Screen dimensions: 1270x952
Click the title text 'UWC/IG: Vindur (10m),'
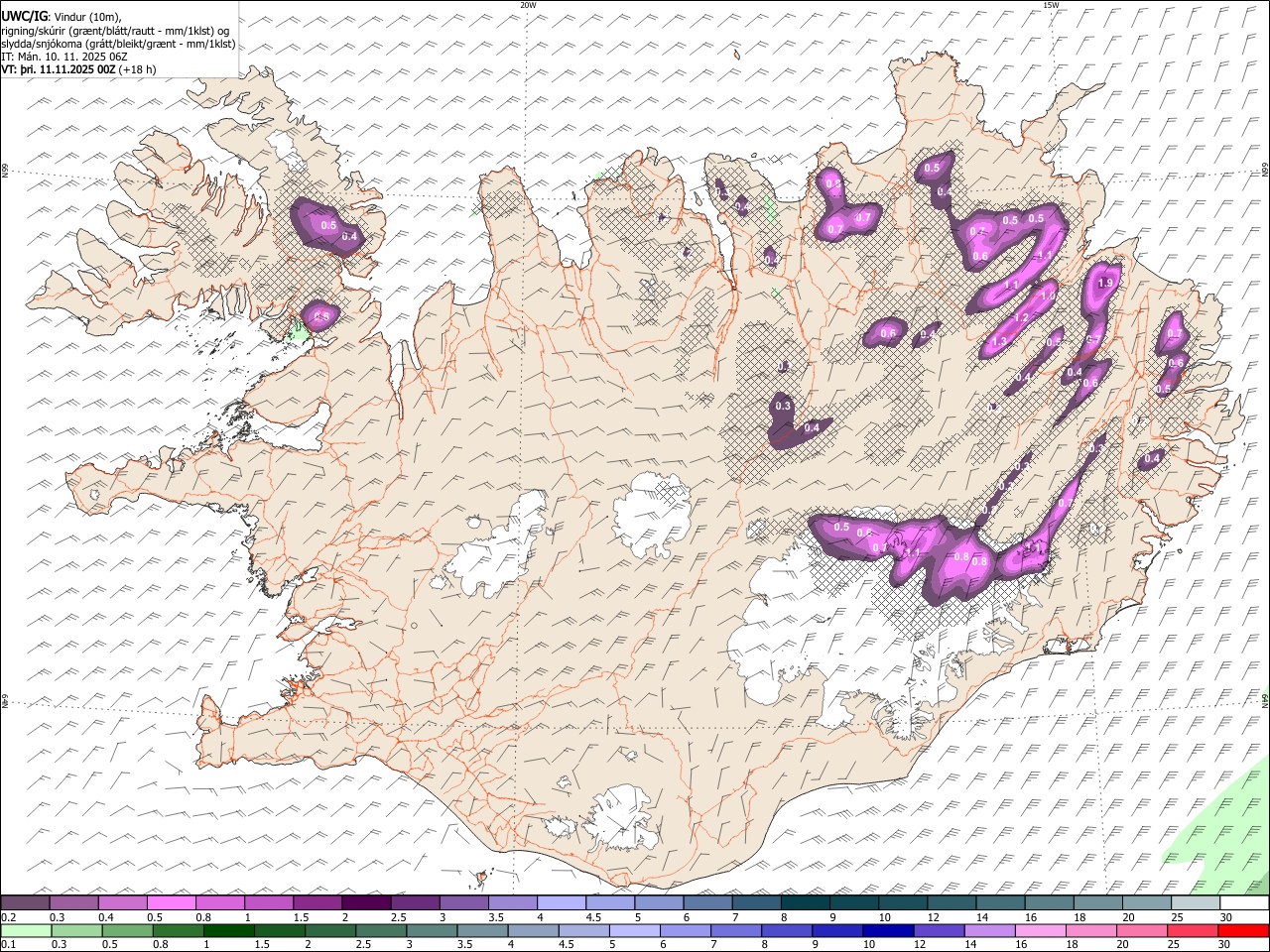point(61,18)
